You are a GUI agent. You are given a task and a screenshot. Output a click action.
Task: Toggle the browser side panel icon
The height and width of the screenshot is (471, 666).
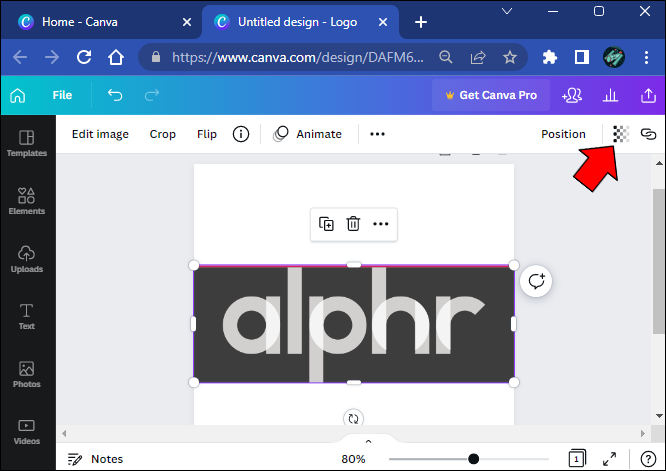[581, 57]
